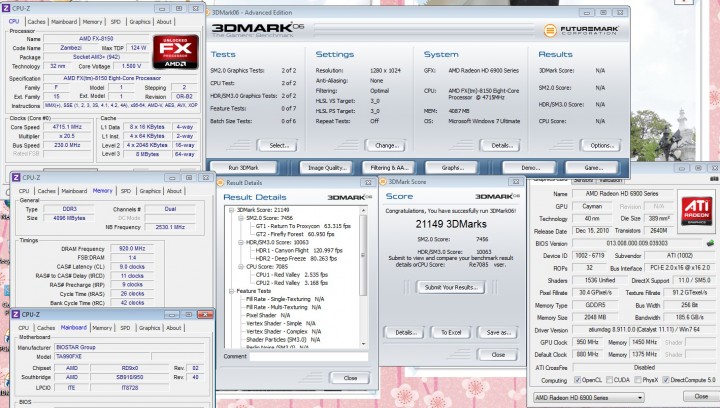Switch to the CPU tab in the Memory CPU-Z window
This screenshot has width=720, height=408.
[24, 191]
